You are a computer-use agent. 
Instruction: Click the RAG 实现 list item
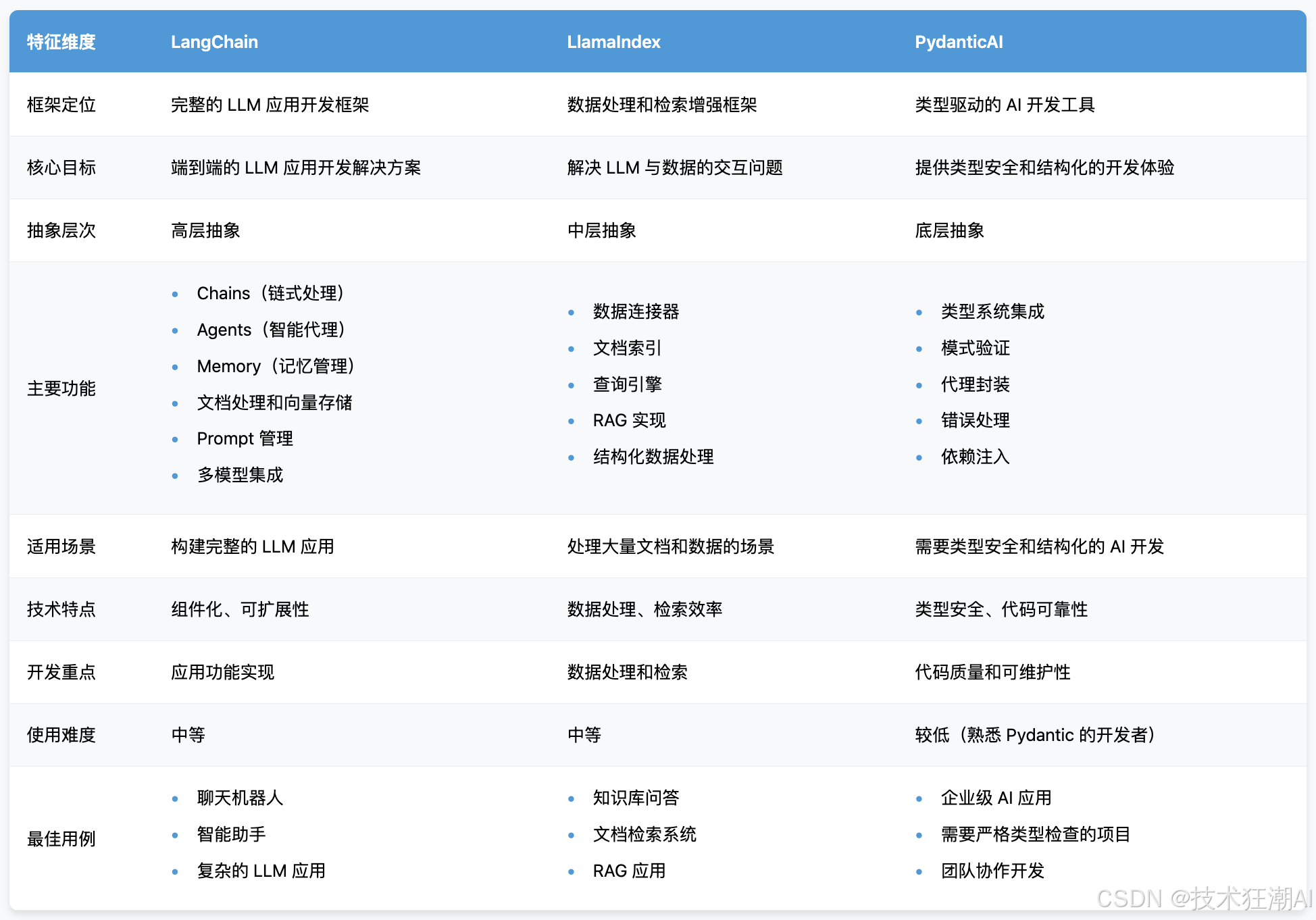(x=629, y=420)
